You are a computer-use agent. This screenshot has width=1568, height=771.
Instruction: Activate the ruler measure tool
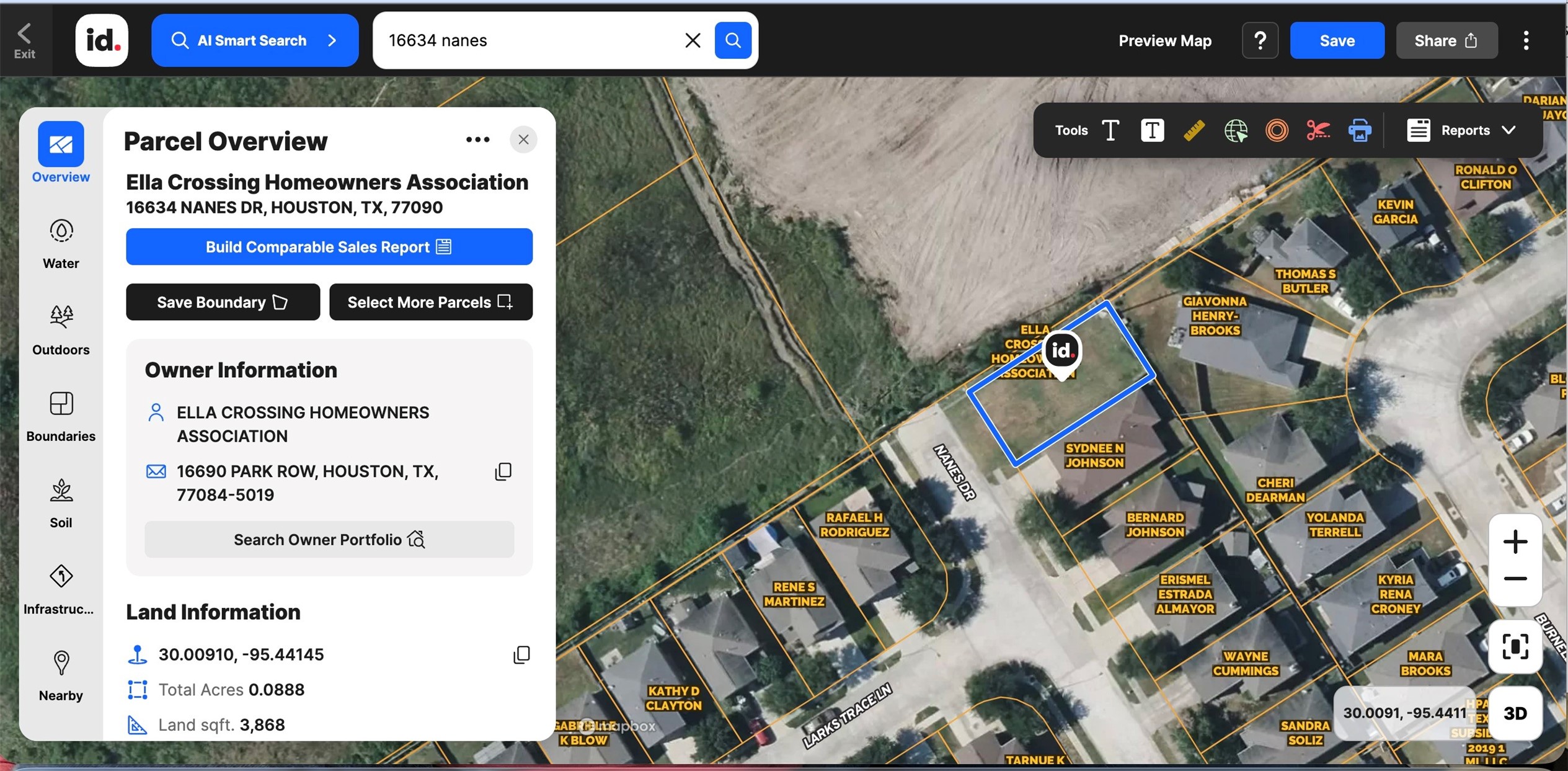1194,130
